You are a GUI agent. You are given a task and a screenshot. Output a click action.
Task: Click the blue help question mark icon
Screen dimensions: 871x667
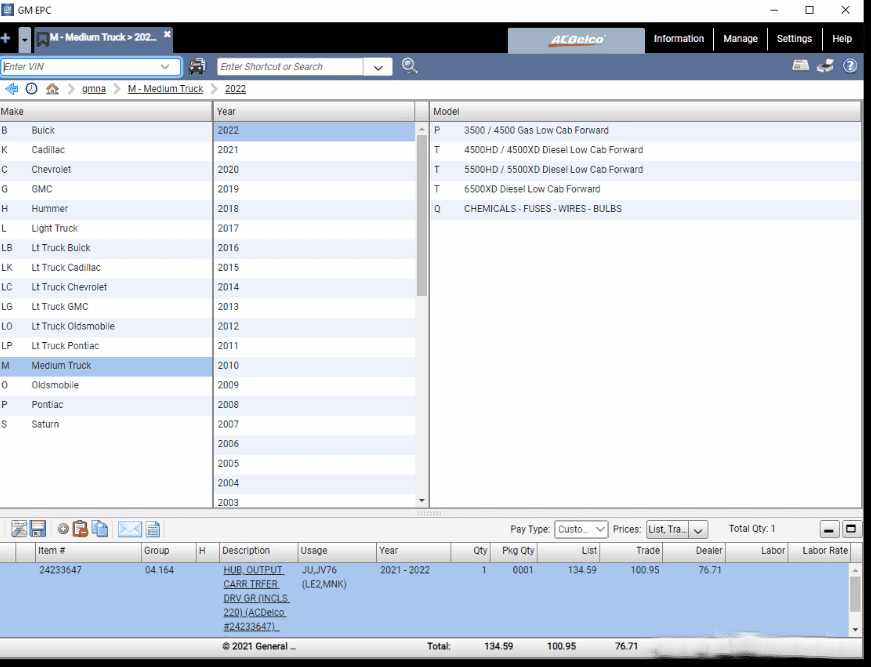pos(850,66)
